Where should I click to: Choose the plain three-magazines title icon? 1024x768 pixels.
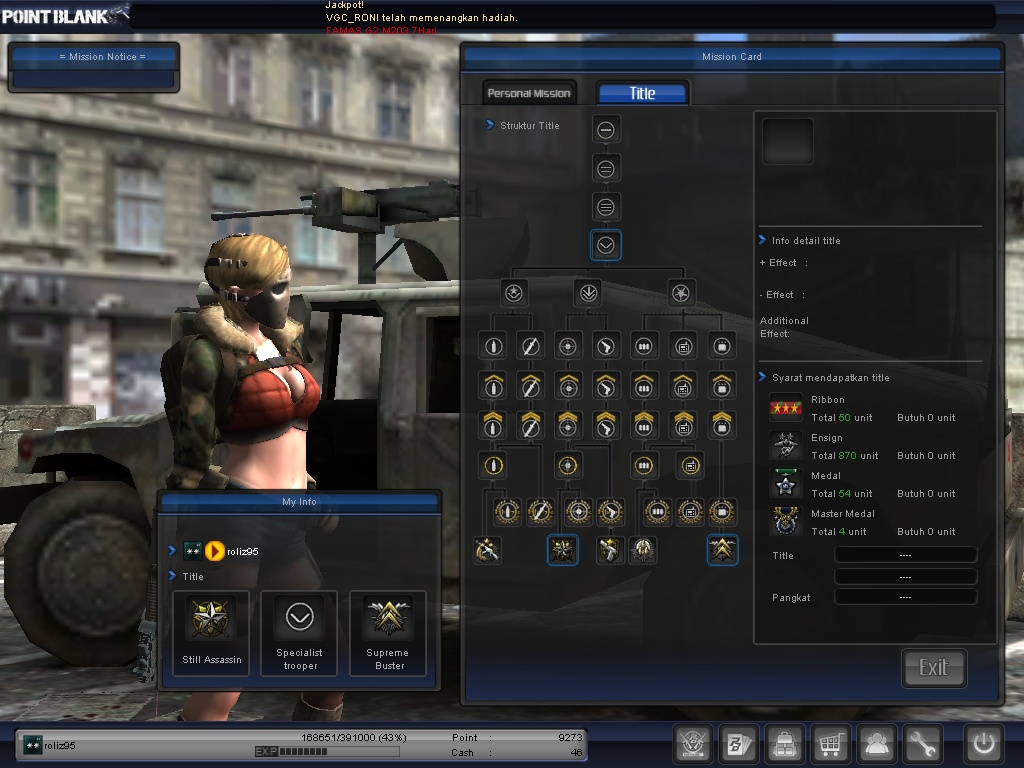coord(643,346)
